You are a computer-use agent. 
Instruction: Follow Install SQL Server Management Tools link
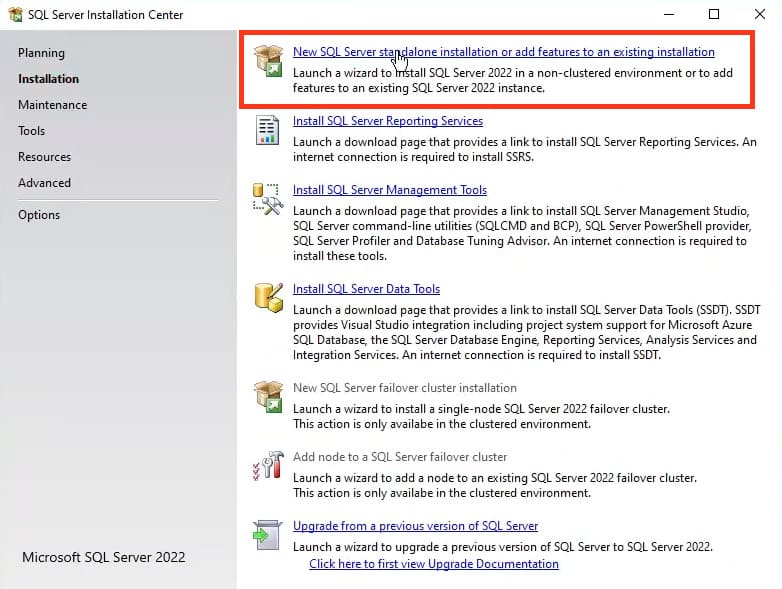pyautogui.click(x=390, y=190)
